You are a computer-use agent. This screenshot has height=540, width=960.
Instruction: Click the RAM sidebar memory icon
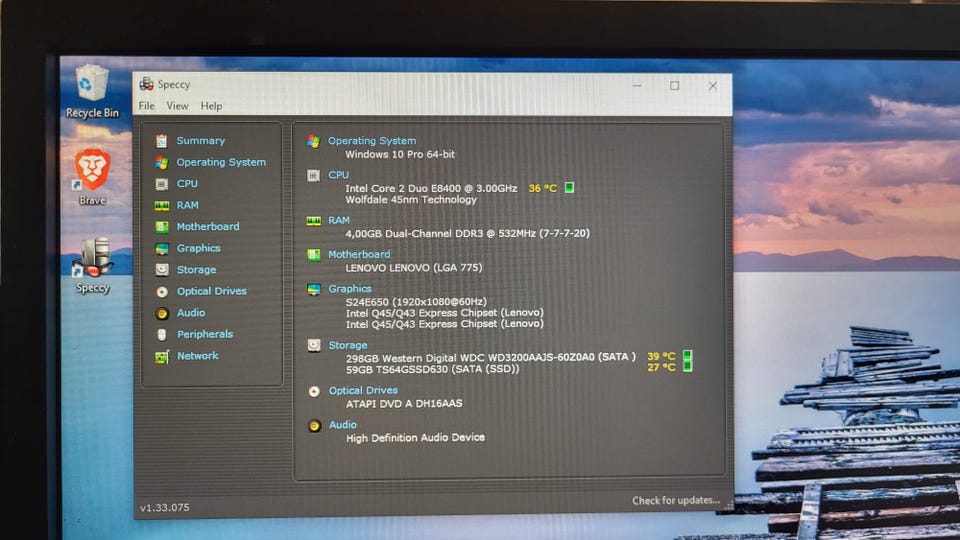click(162, 206)
